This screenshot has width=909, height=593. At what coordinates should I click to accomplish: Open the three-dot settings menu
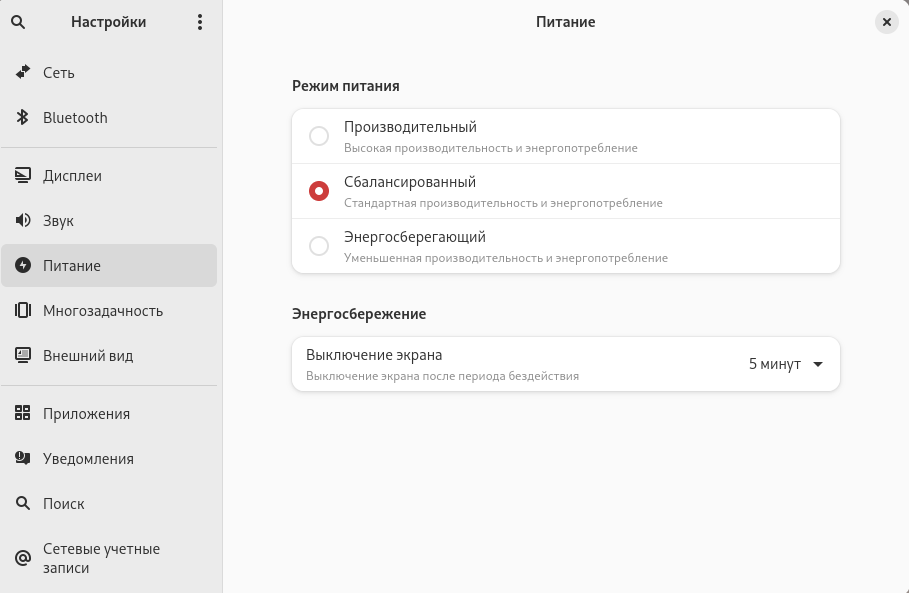click(x=200, y=22)
